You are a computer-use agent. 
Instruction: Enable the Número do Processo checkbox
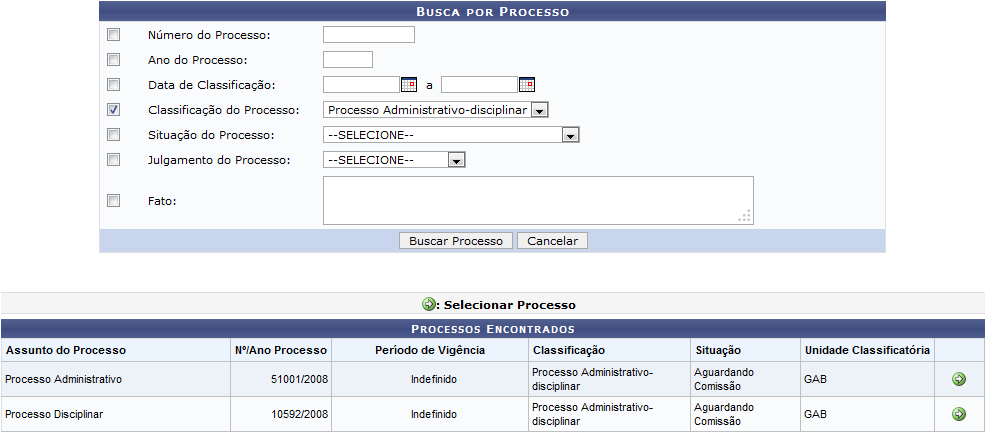pos(113,35)
